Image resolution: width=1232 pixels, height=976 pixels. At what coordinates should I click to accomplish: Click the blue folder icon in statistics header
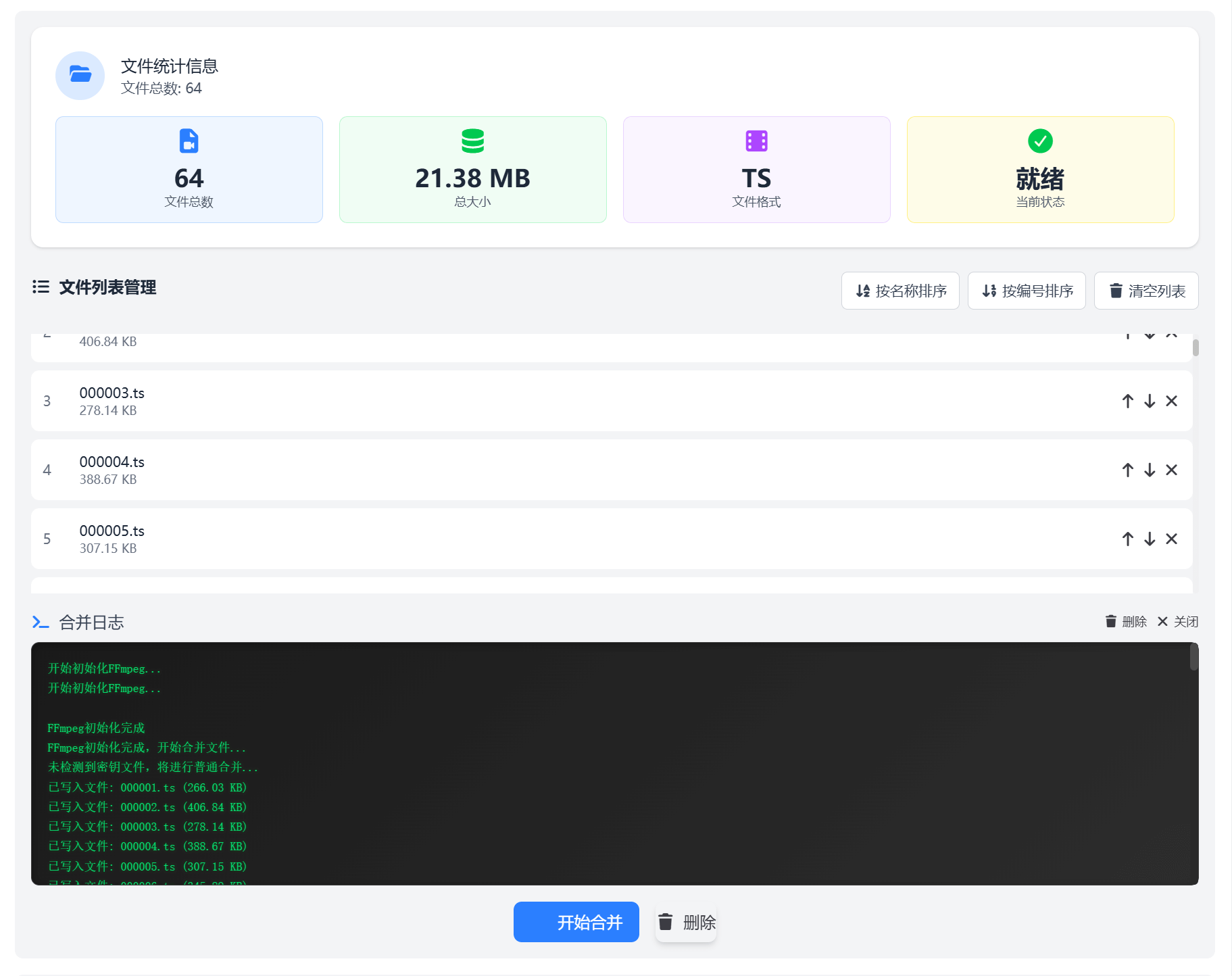(80, 75)
